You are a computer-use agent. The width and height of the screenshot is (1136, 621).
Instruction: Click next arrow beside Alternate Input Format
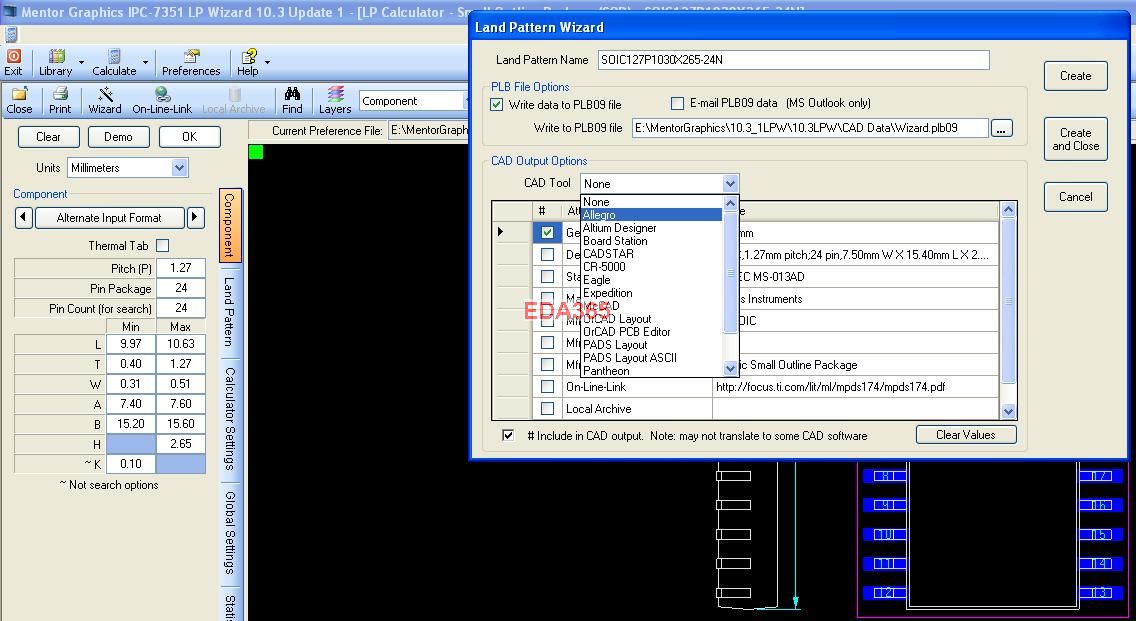point(196,217)
